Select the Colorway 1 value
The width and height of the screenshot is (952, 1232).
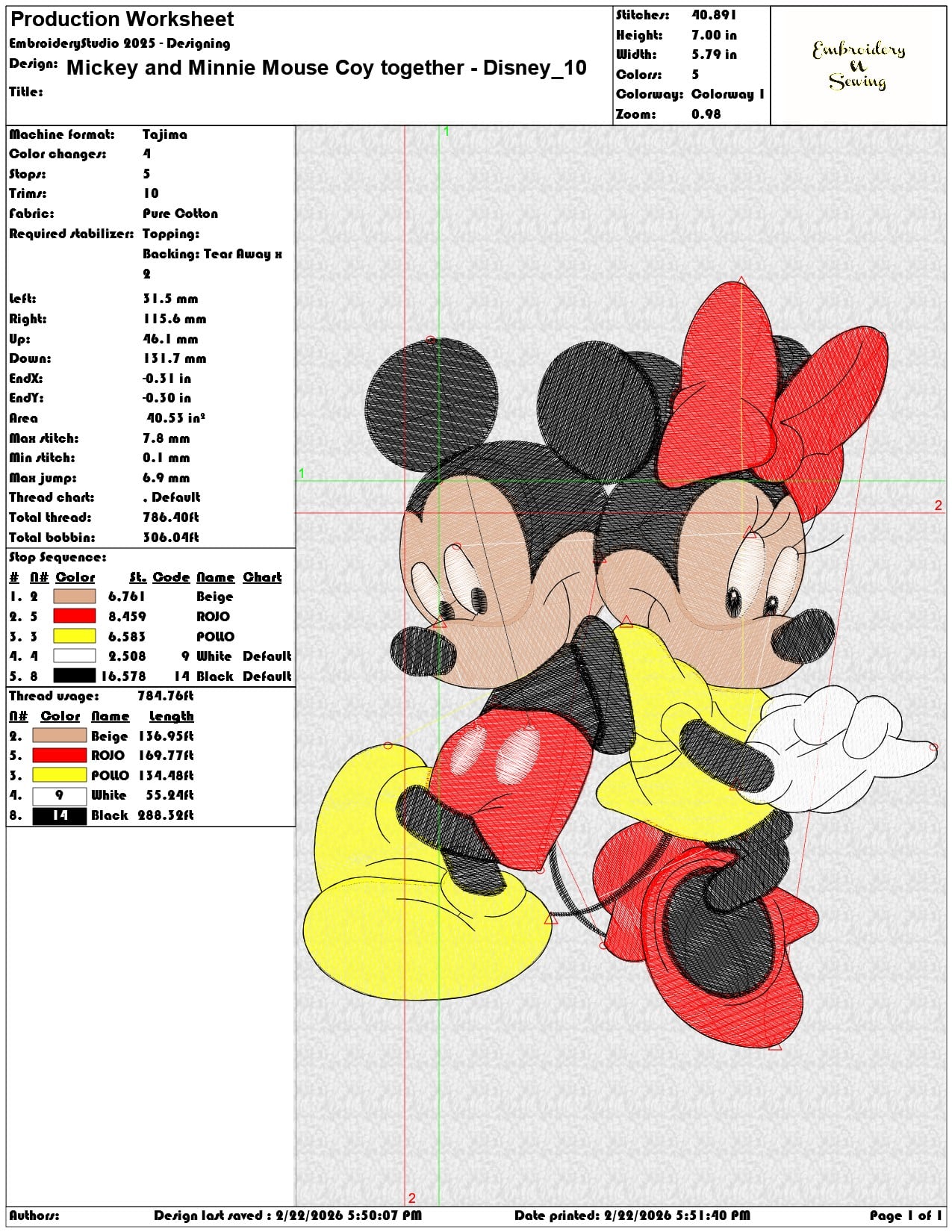[x=728, y=94]
